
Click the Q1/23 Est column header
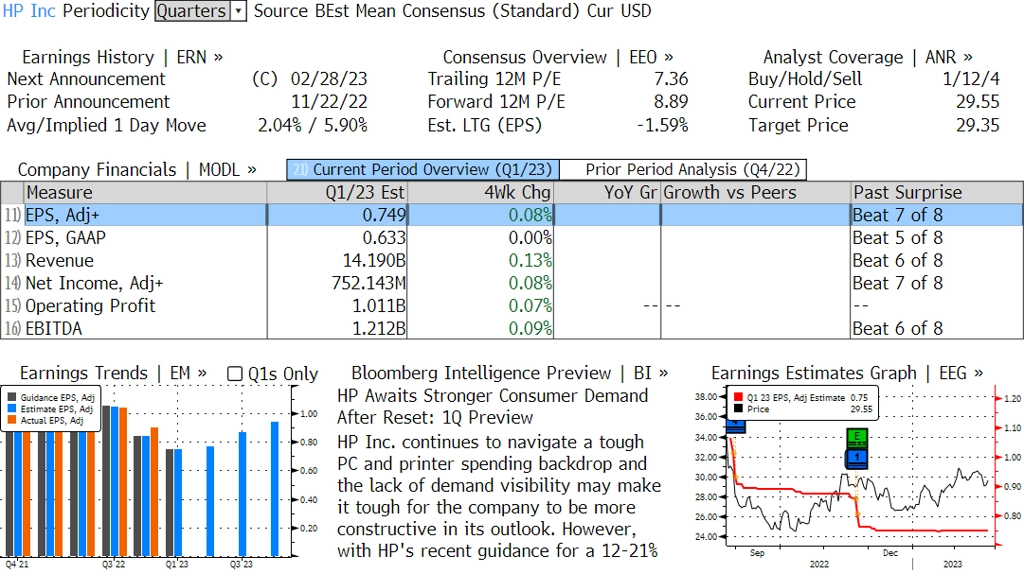(337, 193)
